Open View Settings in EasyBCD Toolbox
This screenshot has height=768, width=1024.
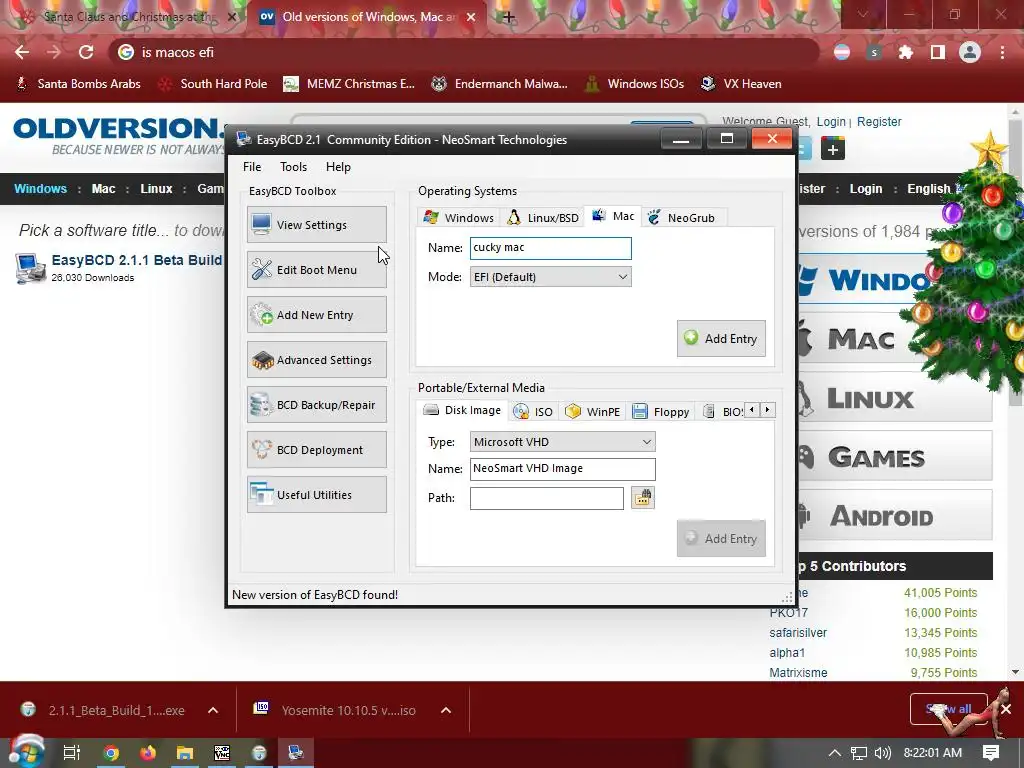tap(317, 225)
